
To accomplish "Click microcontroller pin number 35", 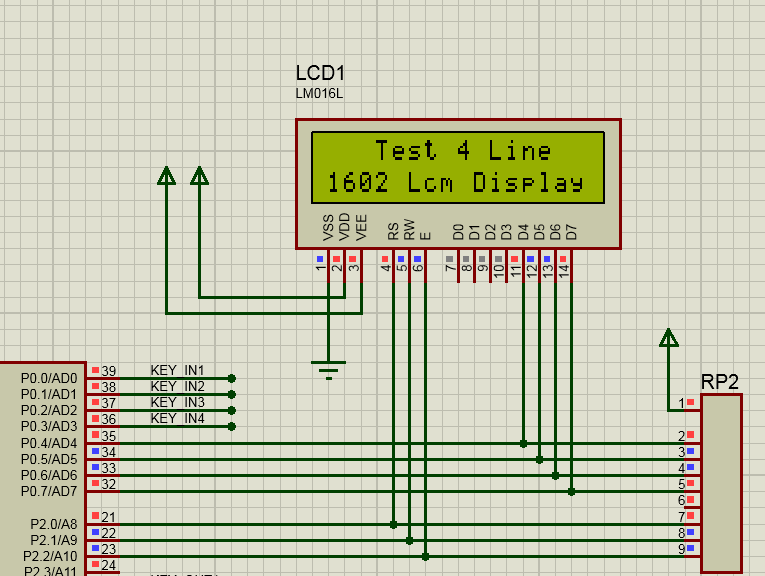I will pyautogui.click(x=108, y=436).
